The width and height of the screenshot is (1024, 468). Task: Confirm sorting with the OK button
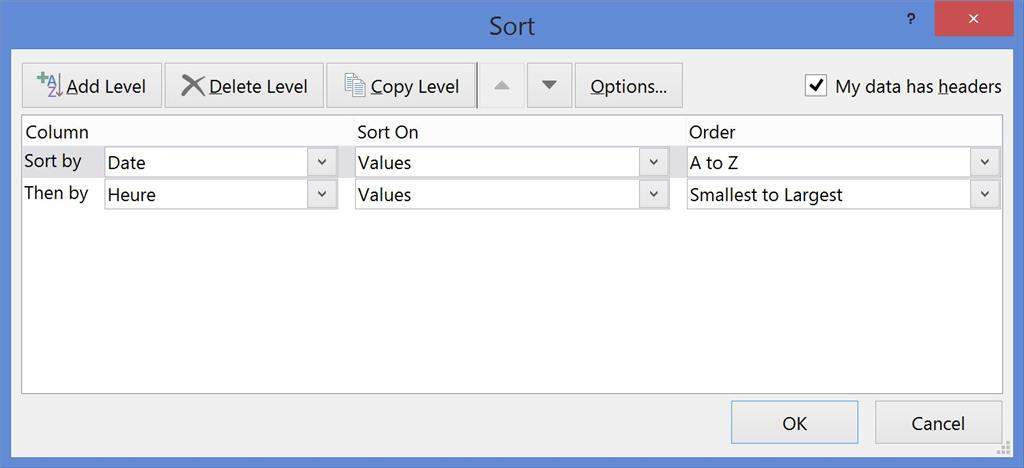794,423
